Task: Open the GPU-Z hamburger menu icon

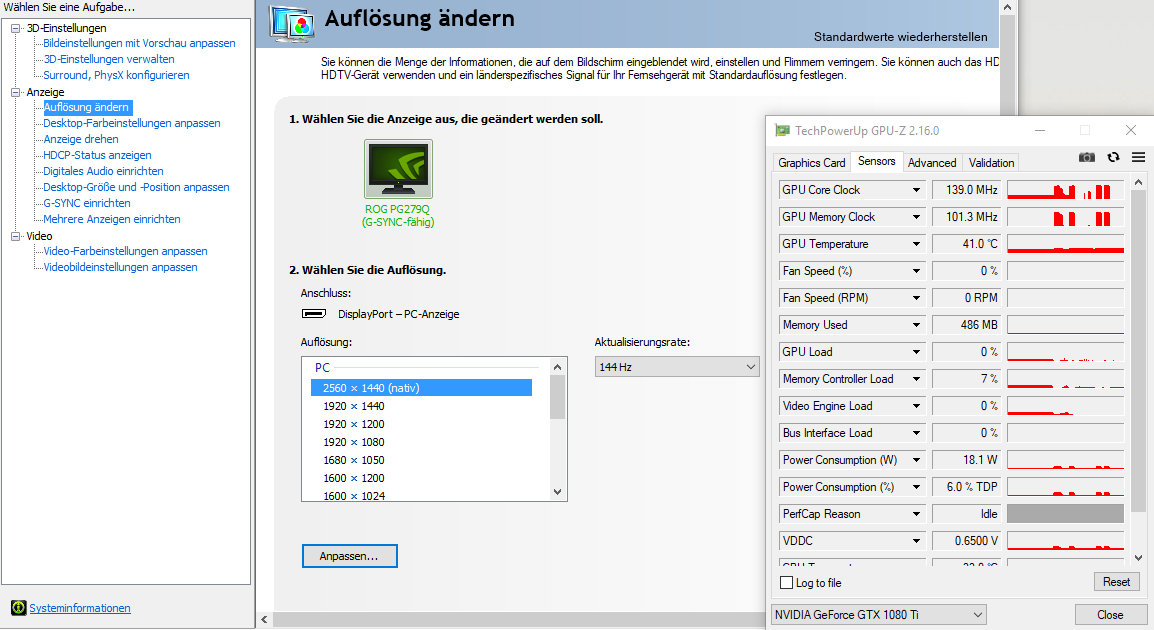Action: [x=1138, y=158]
